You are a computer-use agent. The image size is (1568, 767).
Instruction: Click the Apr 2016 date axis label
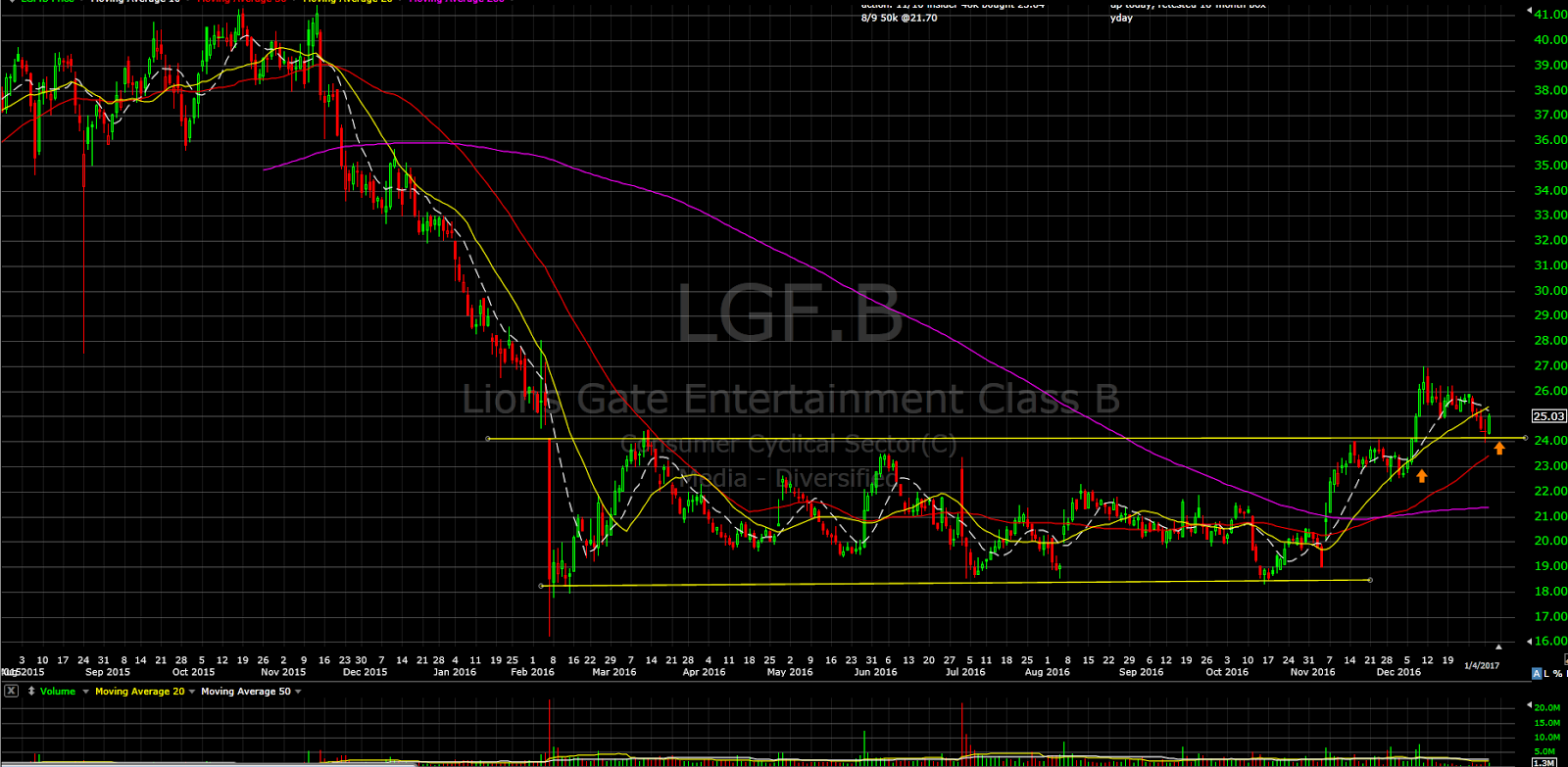(x=704, y=672)
